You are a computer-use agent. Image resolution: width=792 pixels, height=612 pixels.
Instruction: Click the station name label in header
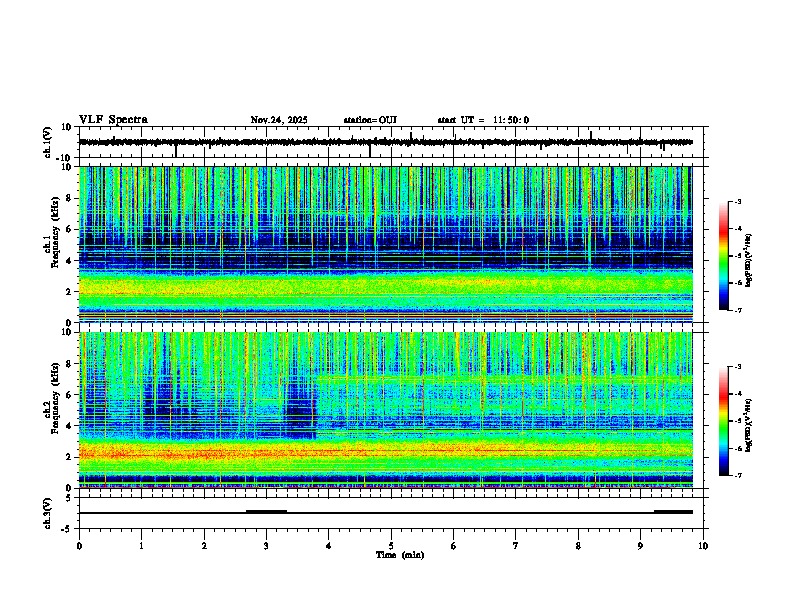coord(370,120)
